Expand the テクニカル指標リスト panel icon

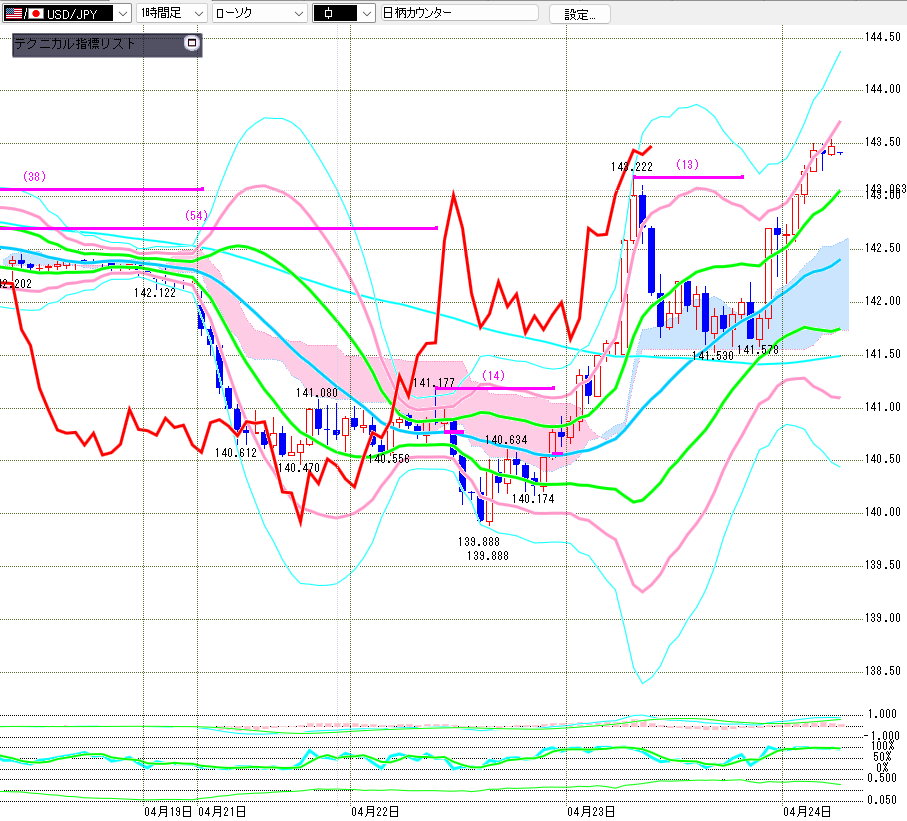(x=192, y=43)
